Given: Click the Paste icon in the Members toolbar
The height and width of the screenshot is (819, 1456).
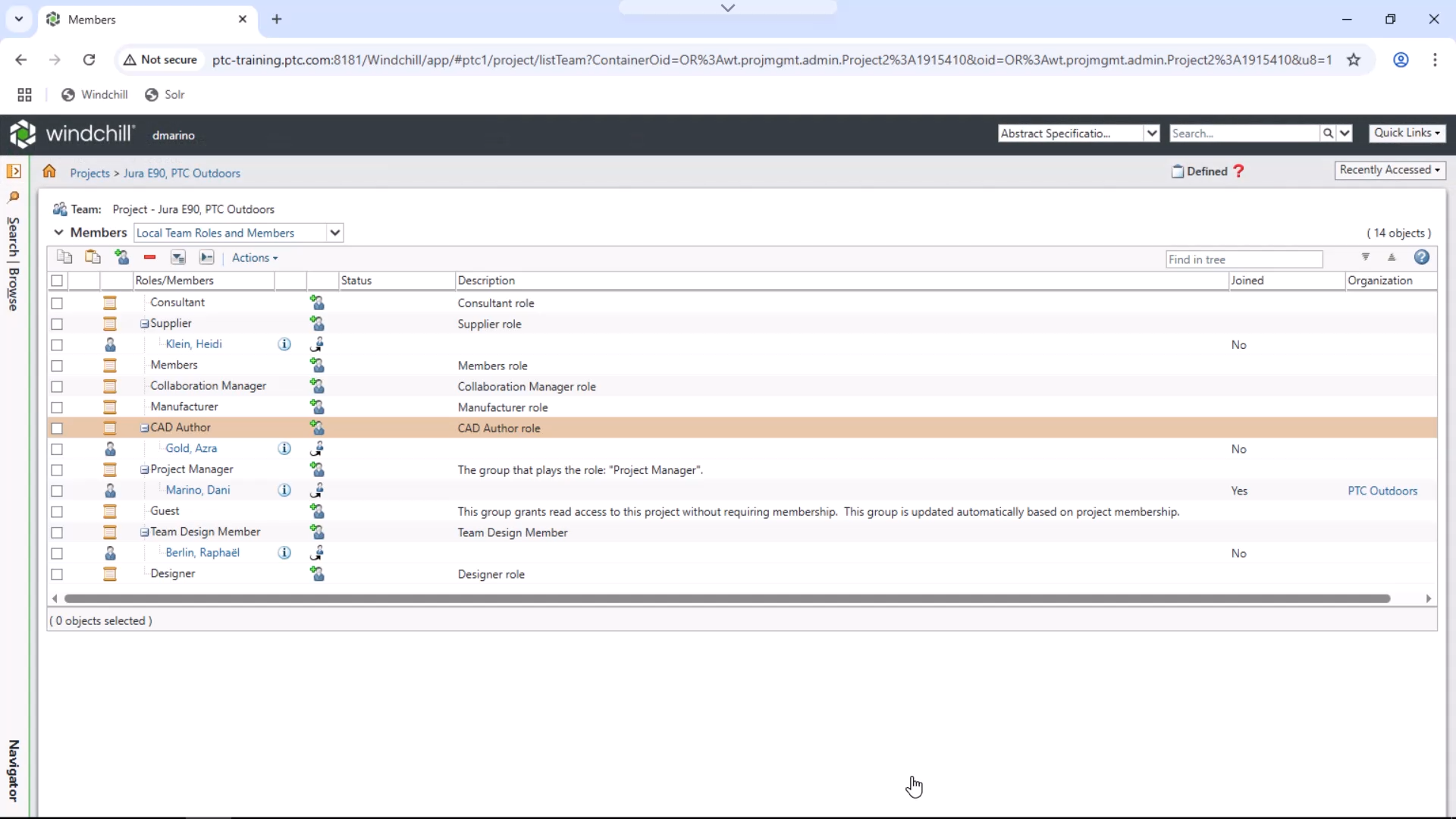Looking at the screenshot, I should [93, 257].
